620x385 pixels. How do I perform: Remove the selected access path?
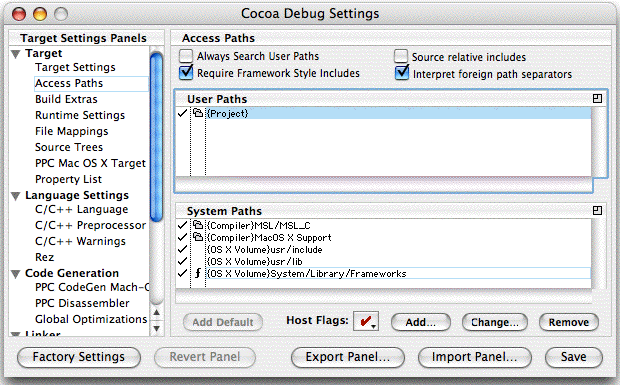[569, 322]
